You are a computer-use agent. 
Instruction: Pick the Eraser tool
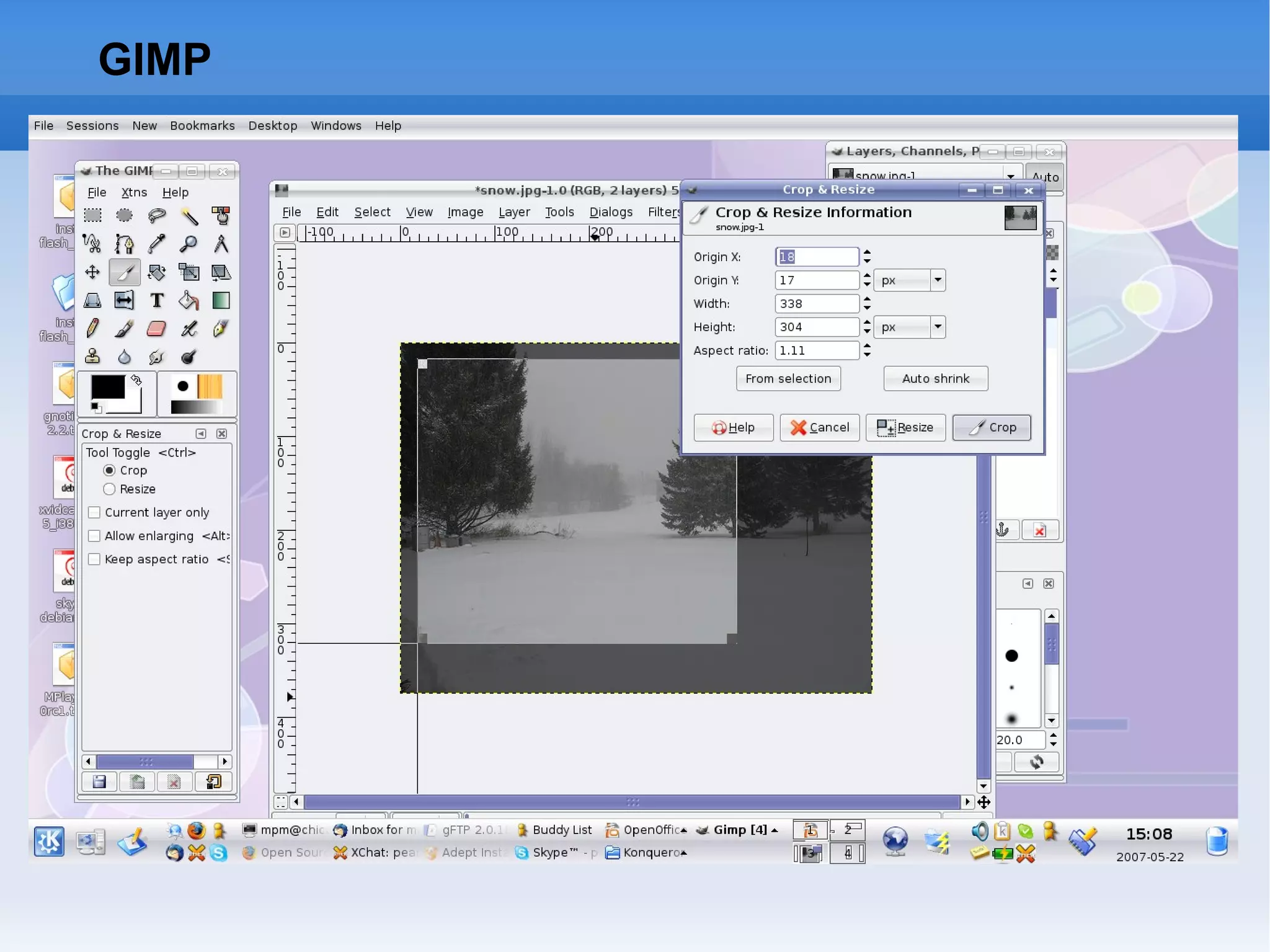click(x=156, y=329)
